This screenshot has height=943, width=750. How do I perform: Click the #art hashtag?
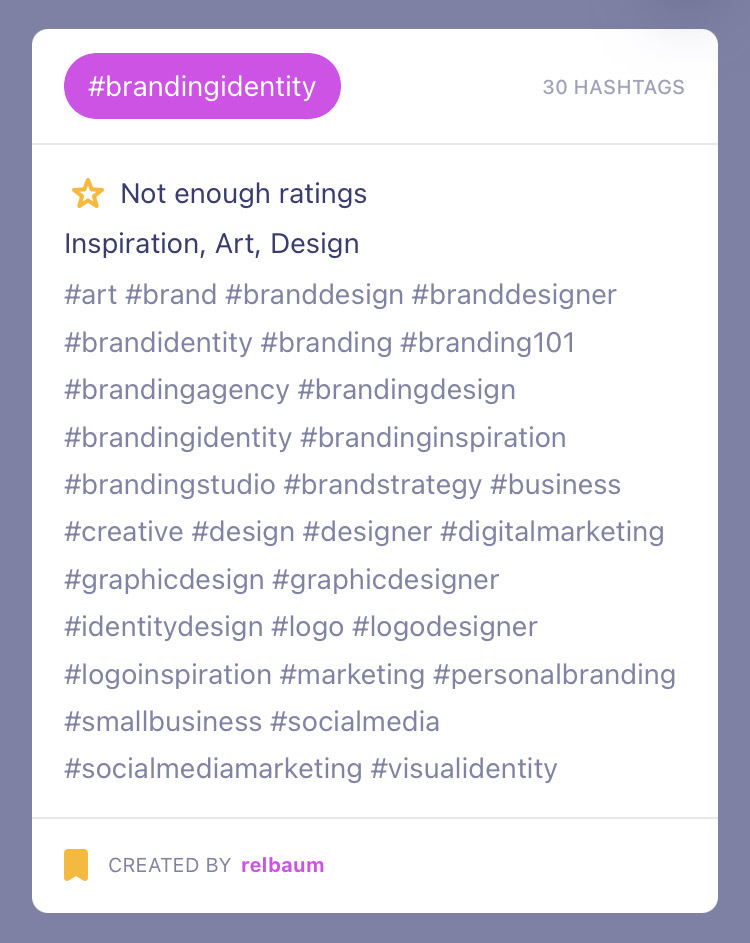coord(91,295)
